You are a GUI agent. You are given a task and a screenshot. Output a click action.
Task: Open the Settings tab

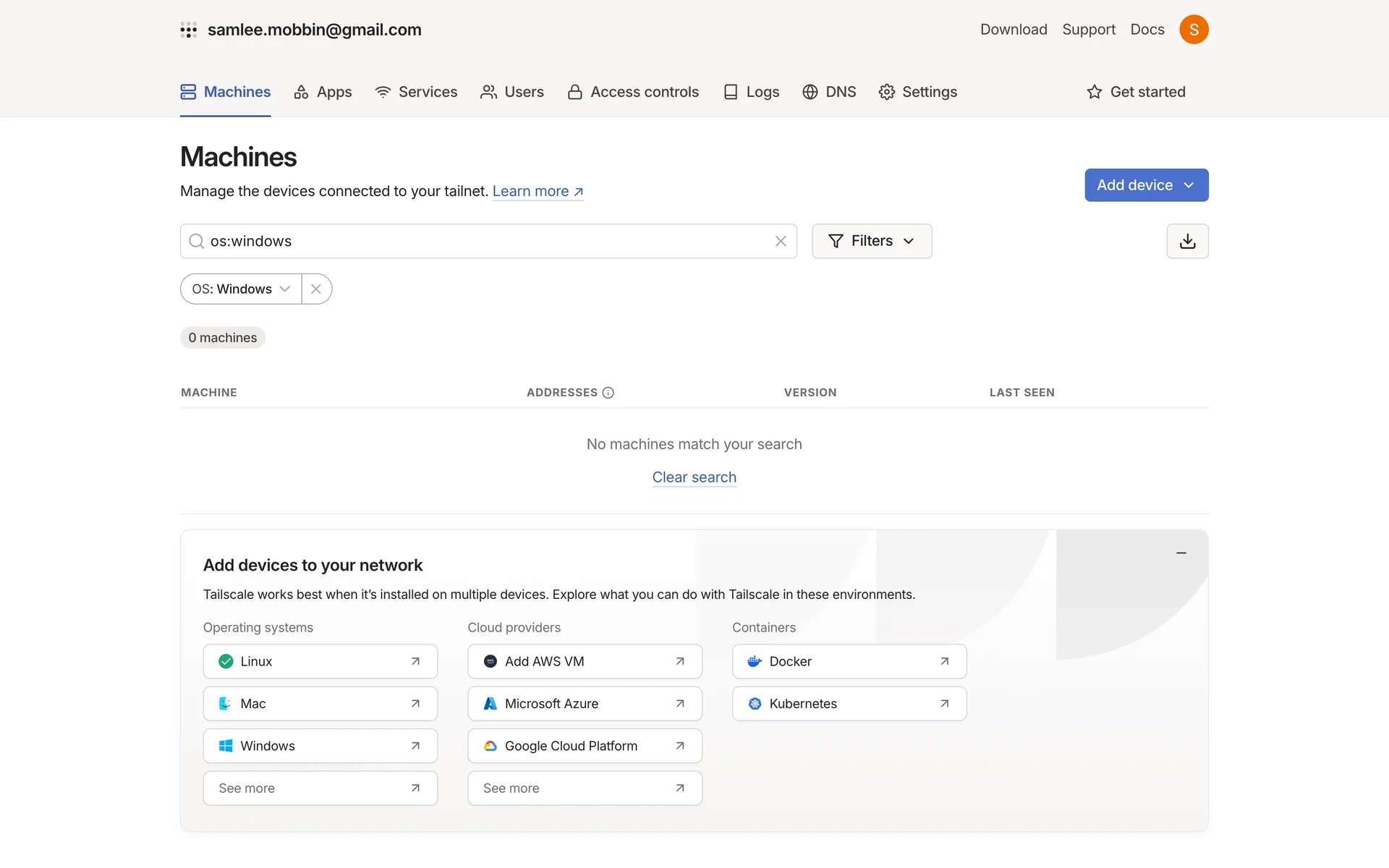(x=917, y=92)
